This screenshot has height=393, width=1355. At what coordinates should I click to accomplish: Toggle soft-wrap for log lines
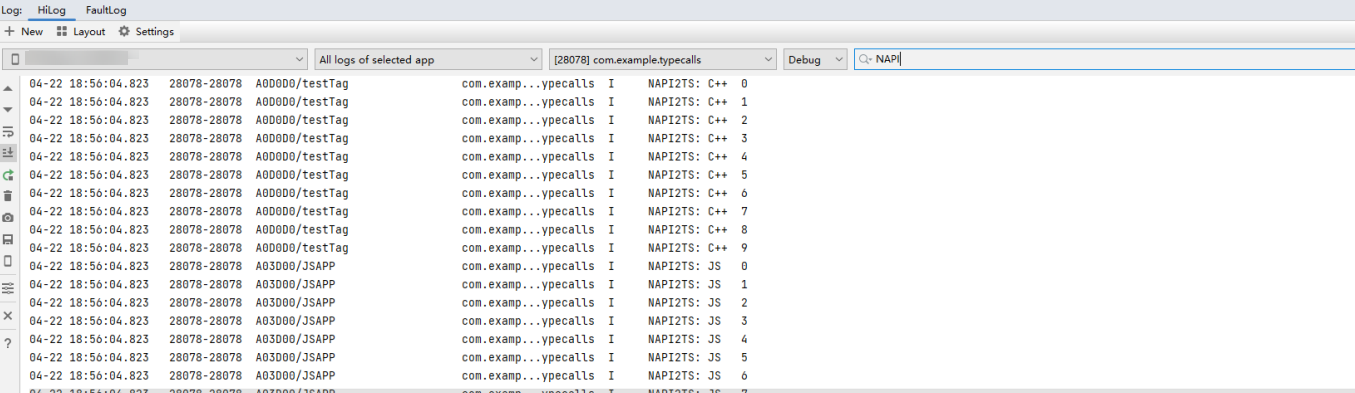click(x=8, y=131)
